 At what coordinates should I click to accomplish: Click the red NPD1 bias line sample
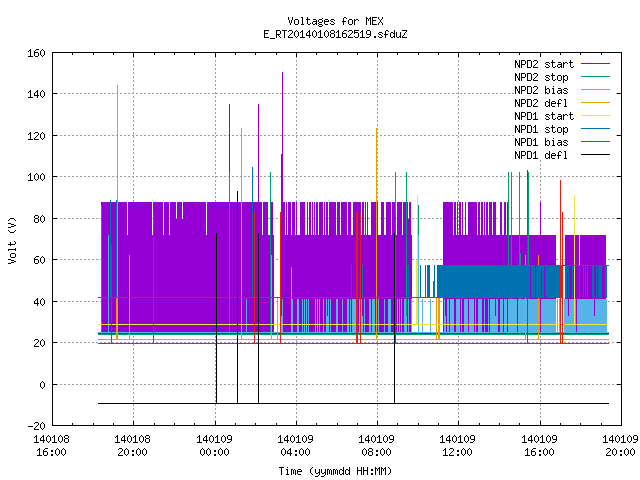(595, 142)
